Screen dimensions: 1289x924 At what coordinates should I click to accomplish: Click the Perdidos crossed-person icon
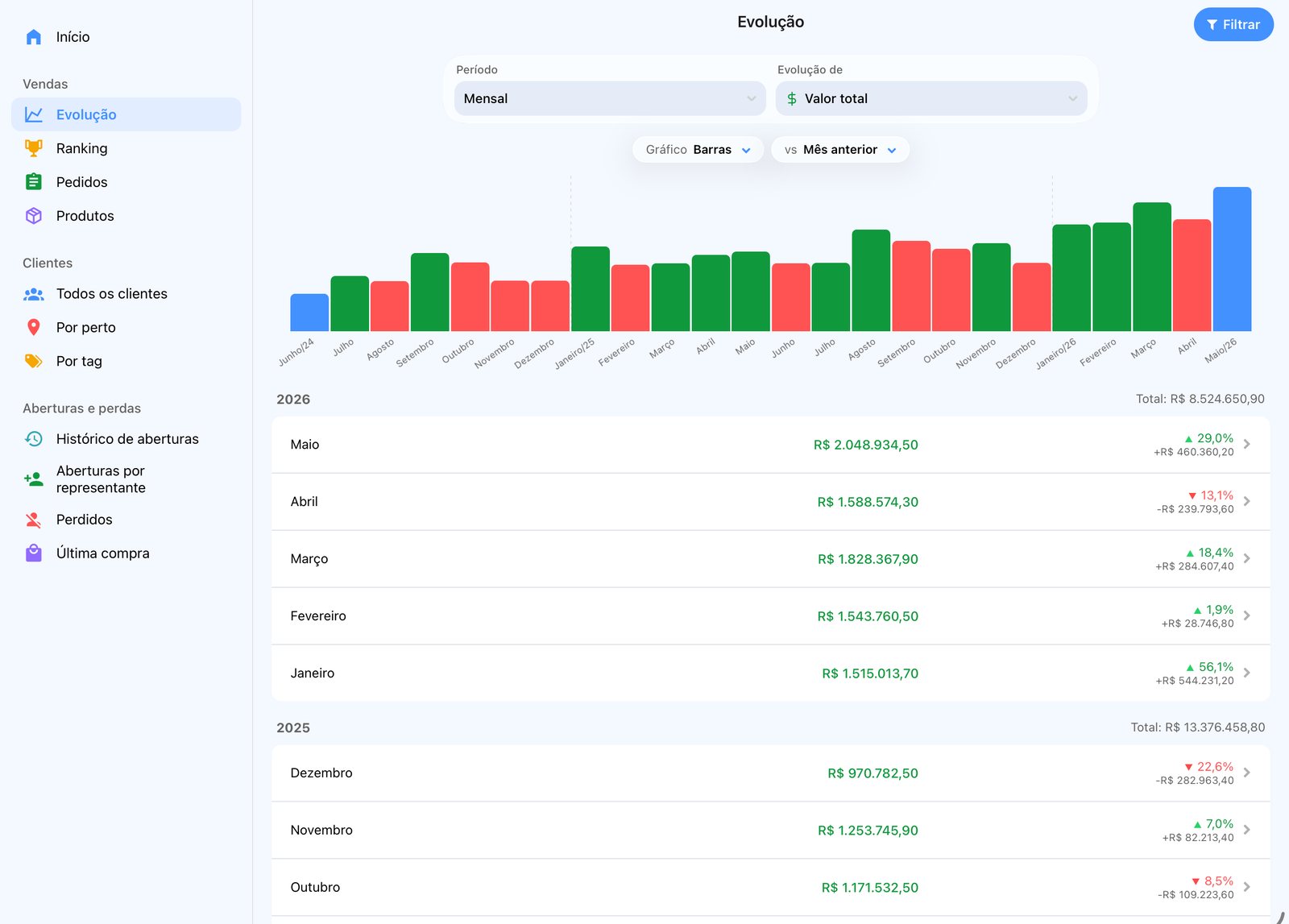tap(33, 520)
